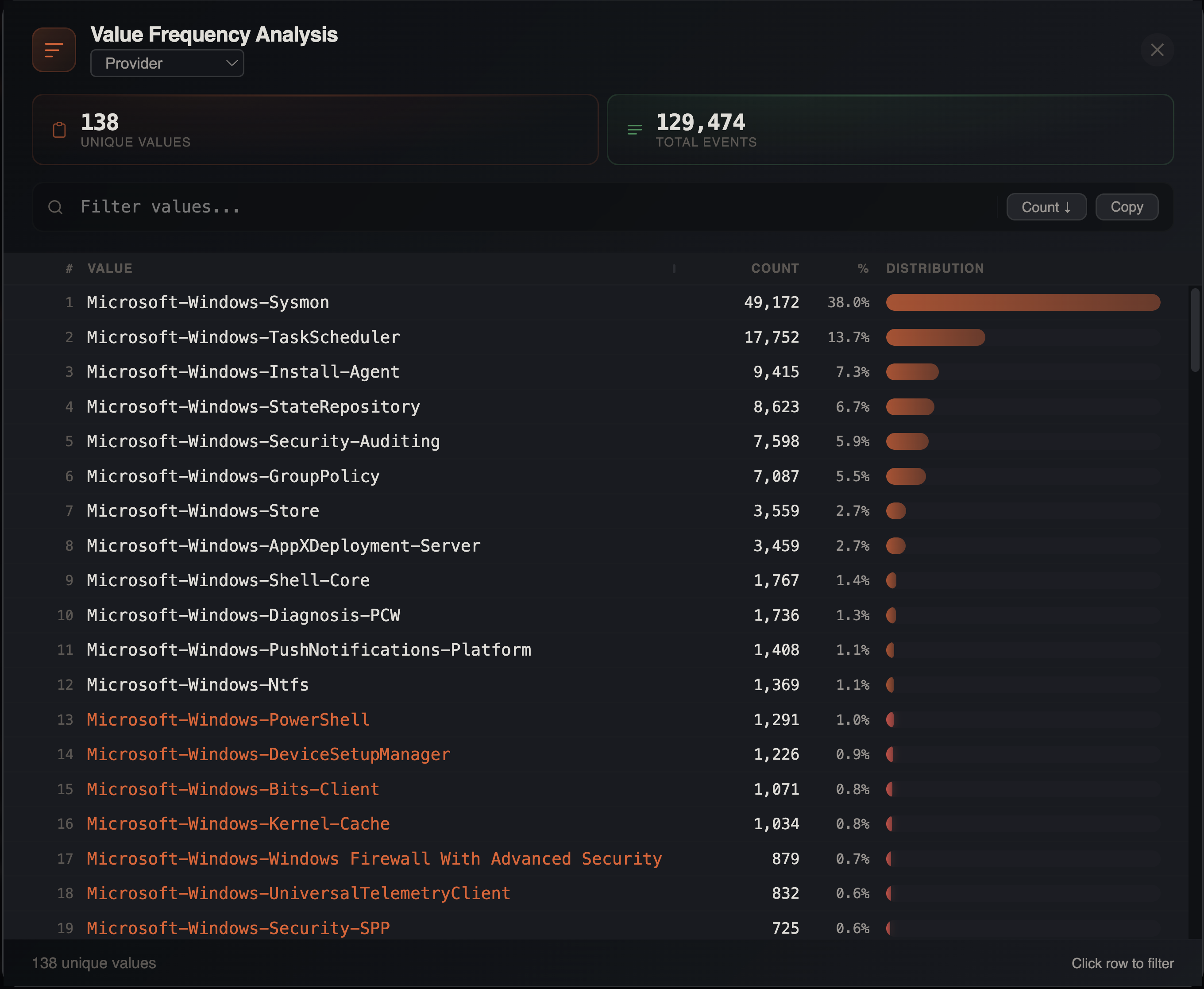1204x989 pixels.
Task: Select Microsoft-Windows-Bits-Client value
Action: (233, 789)
